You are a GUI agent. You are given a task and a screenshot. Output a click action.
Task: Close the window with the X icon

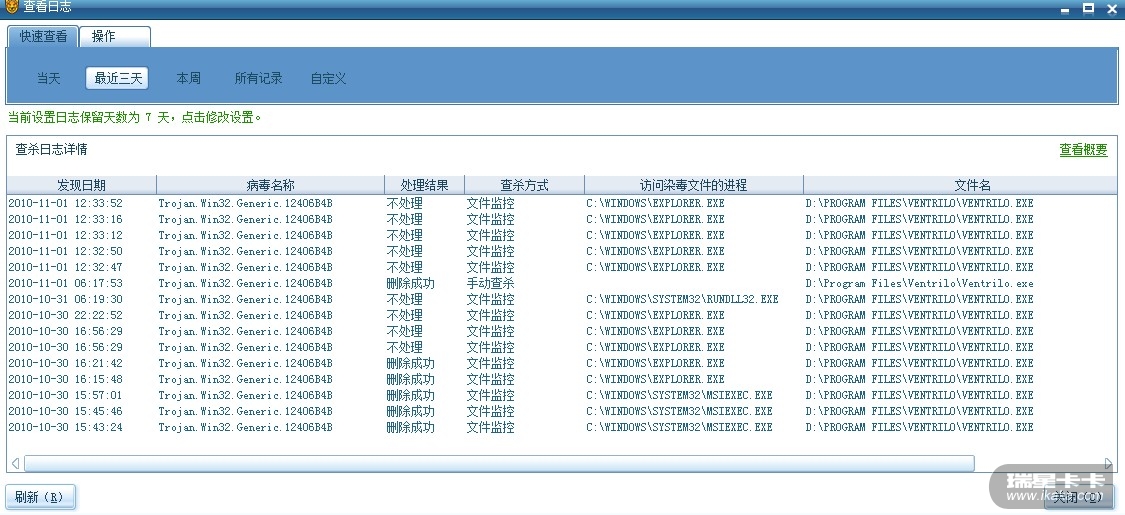click(1112, 9)
